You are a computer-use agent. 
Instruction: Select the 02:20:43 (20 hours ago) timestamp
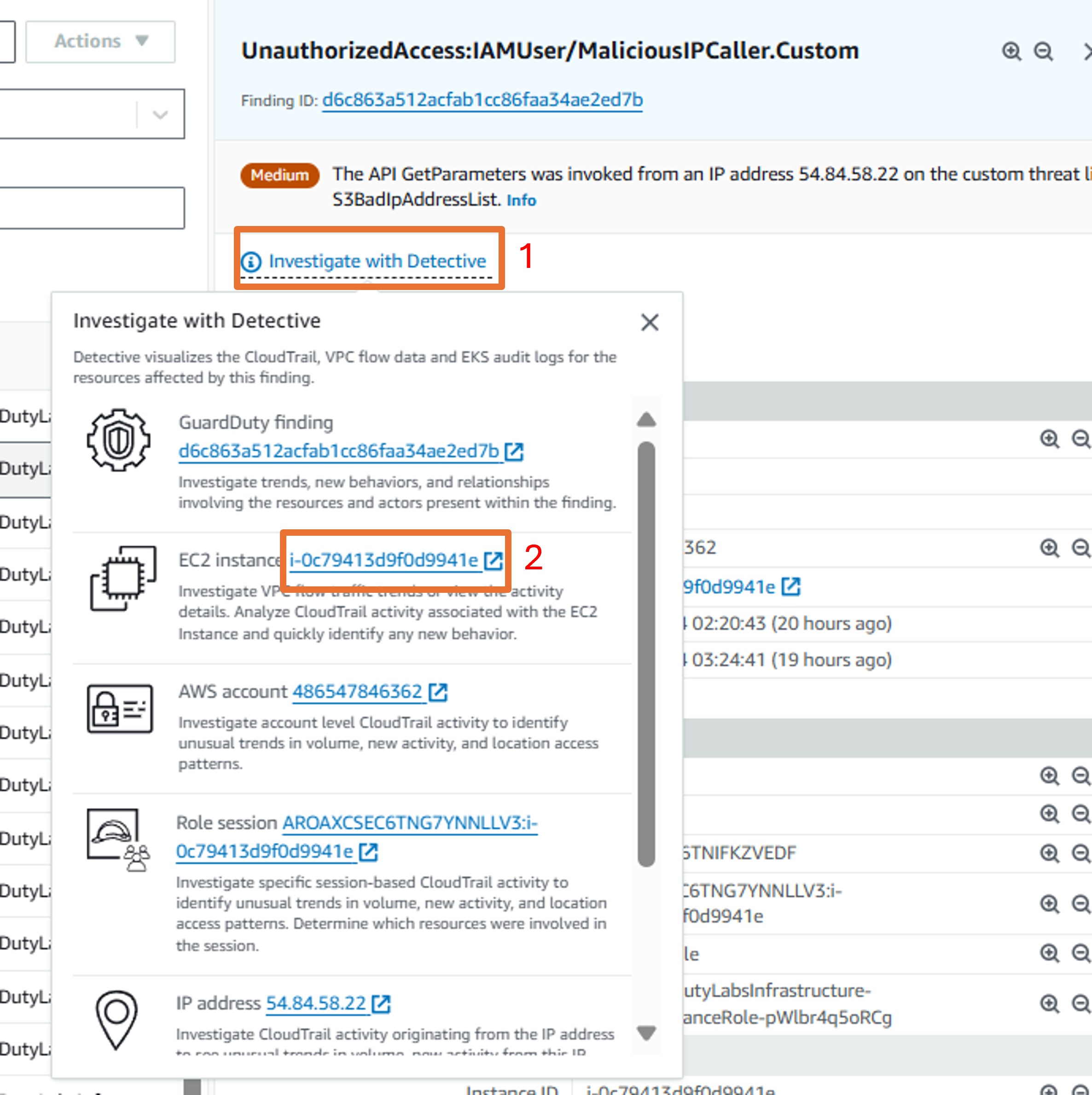click(x=791, y=624)
